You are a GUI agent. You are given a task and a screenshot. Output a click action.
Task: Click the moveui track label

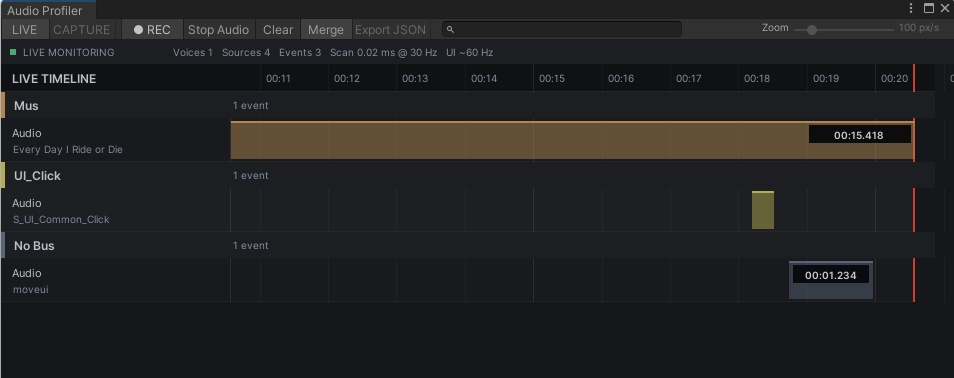(30, 290)
